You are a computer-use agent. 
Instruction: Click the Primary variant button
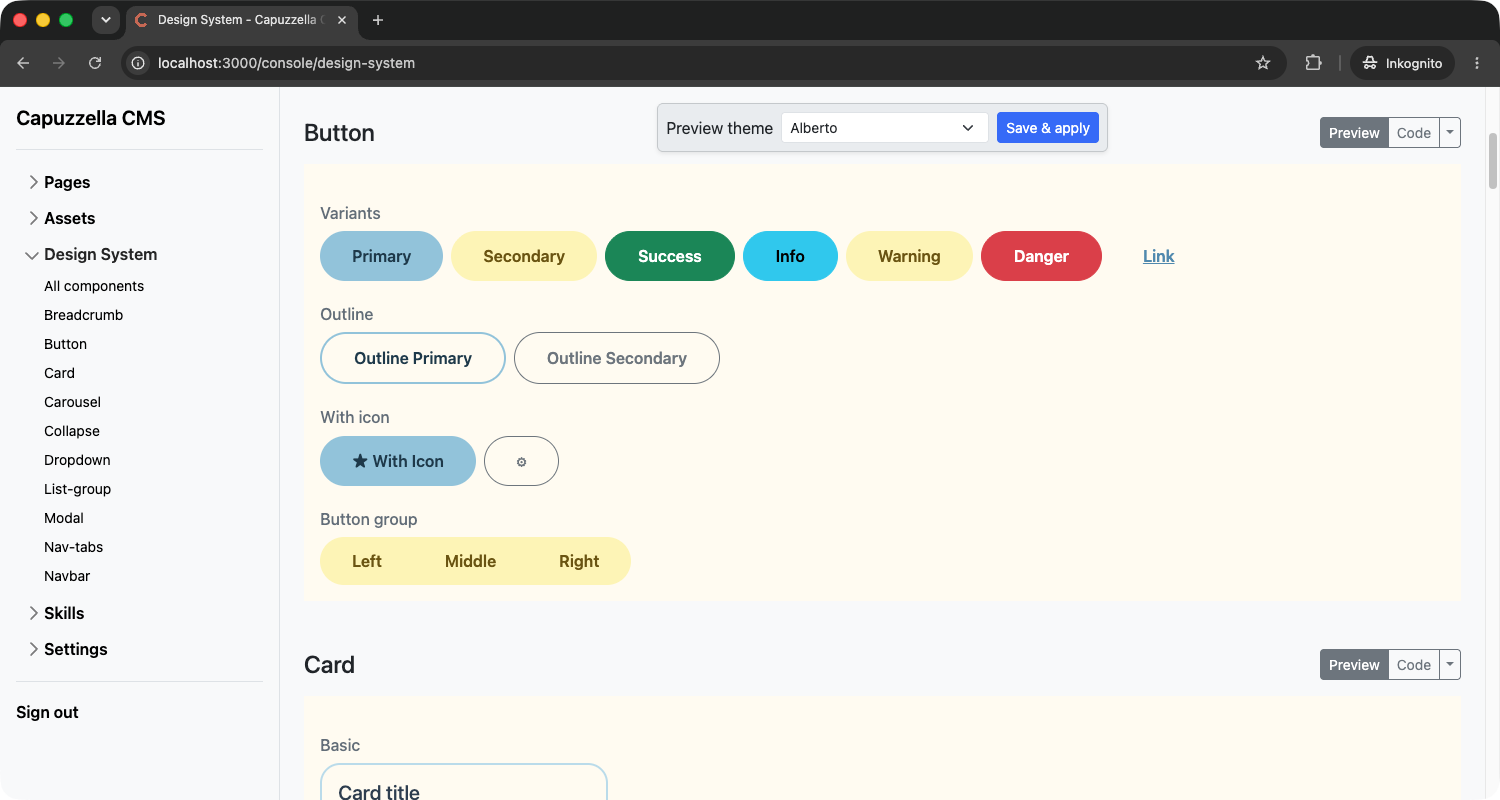click(x=381, y=256)
